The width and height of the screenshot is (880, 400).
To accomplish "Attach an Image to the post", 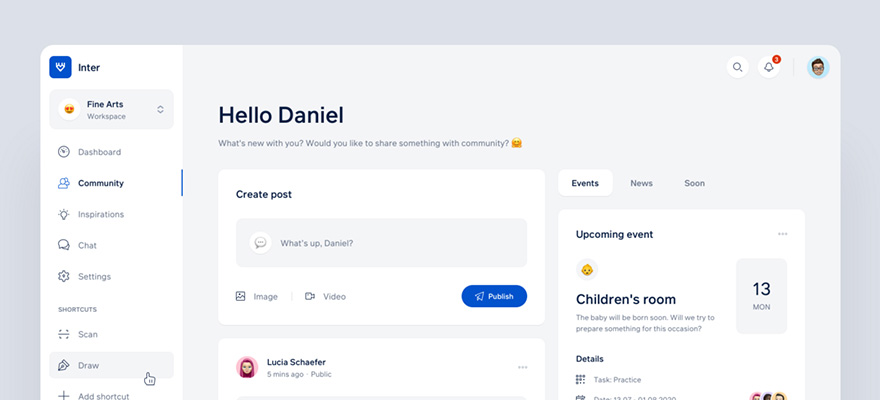I will (x=257, y=296).
